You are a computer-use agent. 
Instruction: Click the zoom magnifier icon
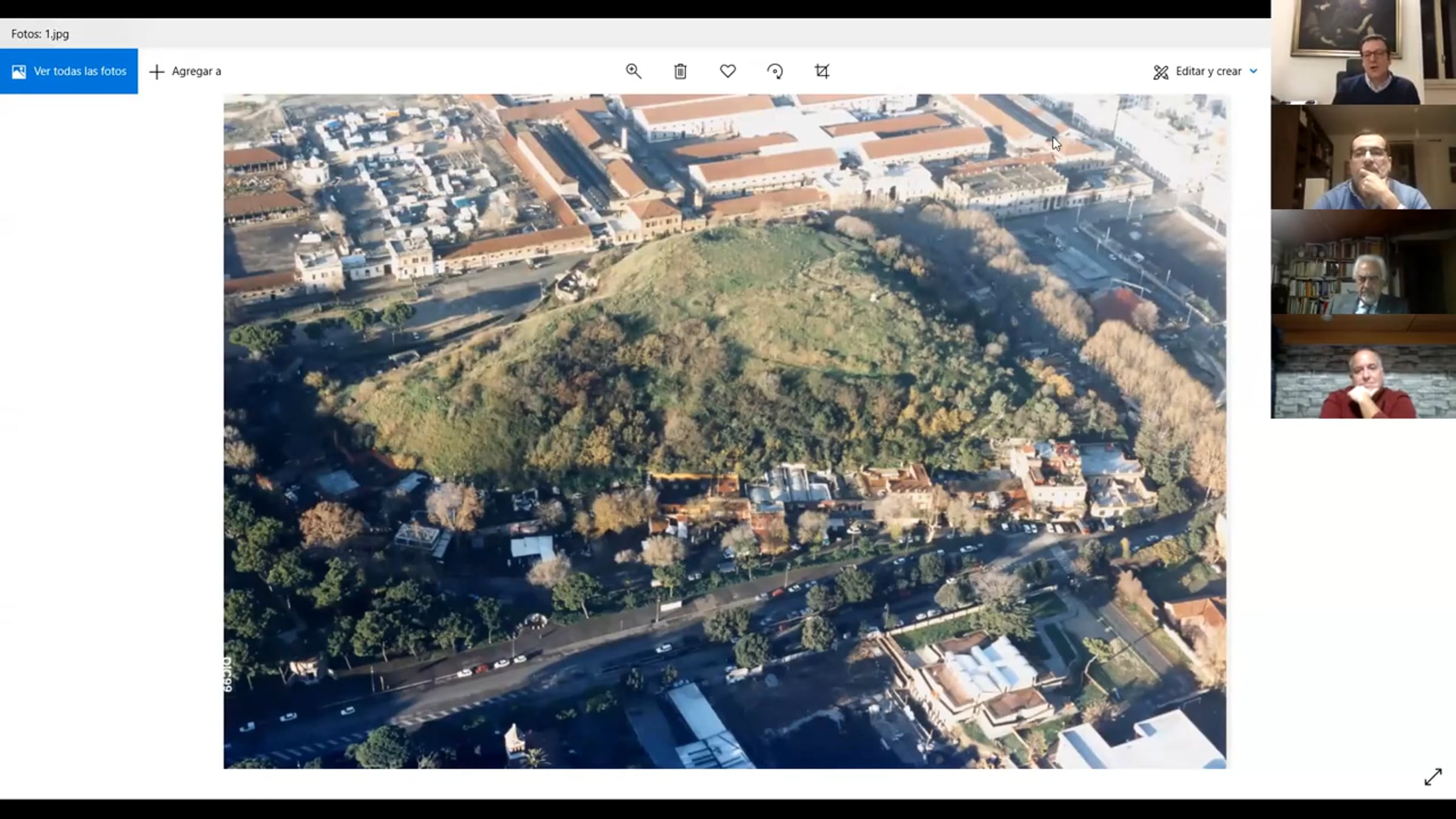[633, 72]
